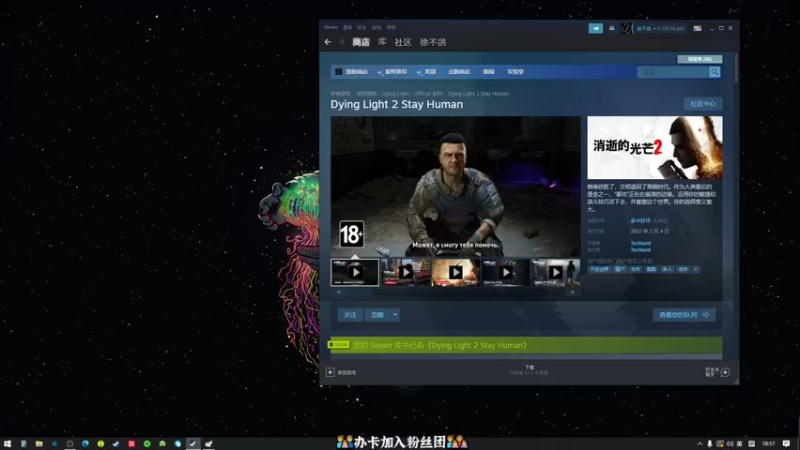Click the first game tag 开放世界

click(x=599, y=269)
